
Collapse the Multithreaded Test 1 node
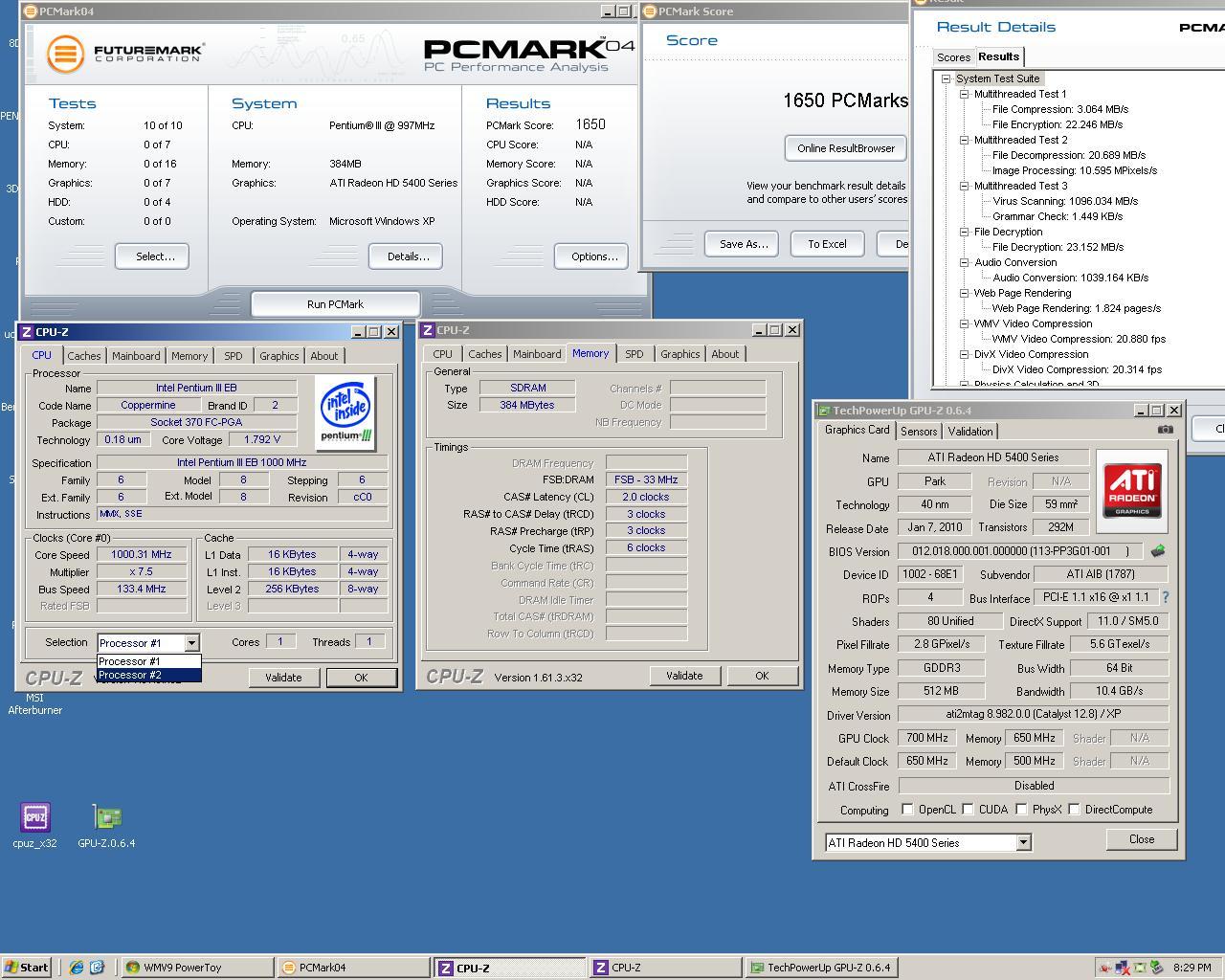point(964,94)
